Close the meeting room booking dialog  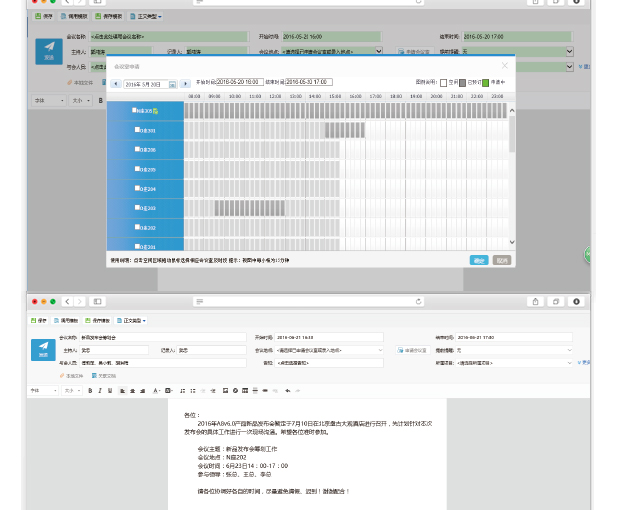[x=504, y=66]
